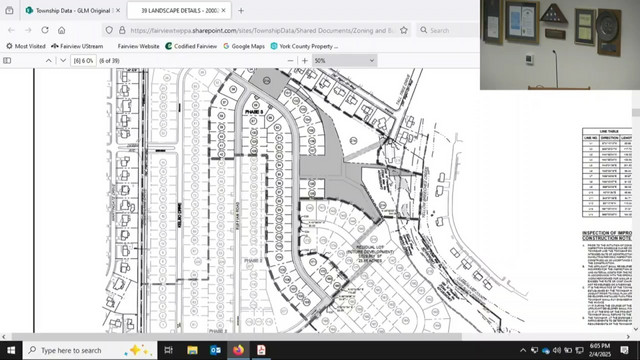Click the PDF zoom in plus button
The width and height of the screenshot is (640, 360).
304,60
